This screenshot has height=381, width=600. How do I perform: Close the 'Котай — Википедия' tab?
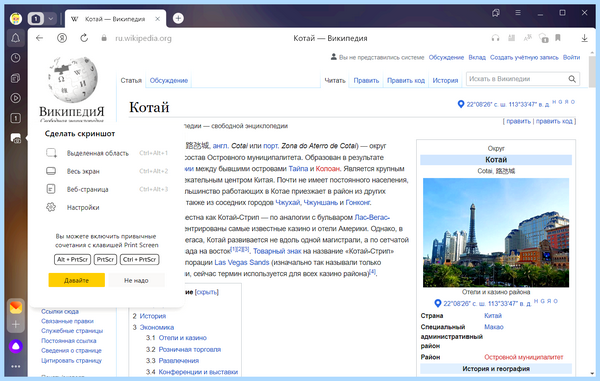point(157,19)
